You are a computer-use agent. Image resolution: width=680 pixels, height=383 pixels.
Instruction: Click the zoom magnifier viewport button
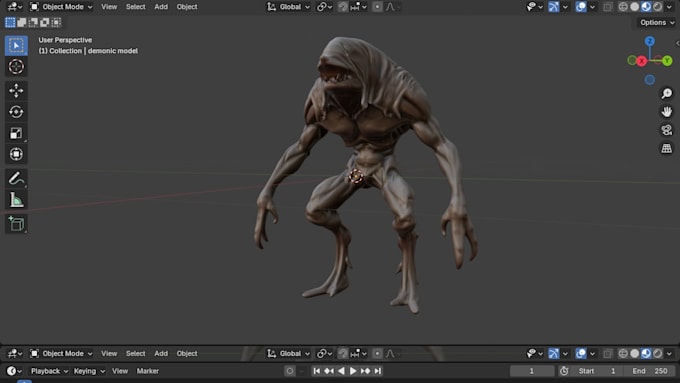click(x=667, y=93)
